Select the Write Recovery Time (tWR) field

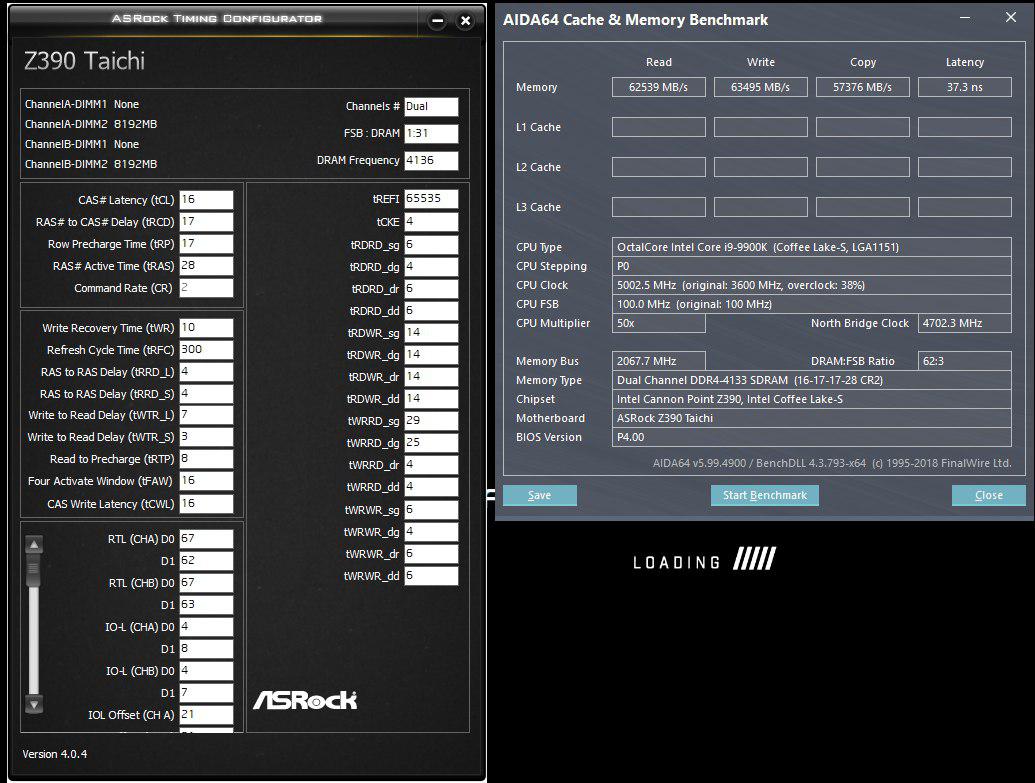tap(206, 328)
